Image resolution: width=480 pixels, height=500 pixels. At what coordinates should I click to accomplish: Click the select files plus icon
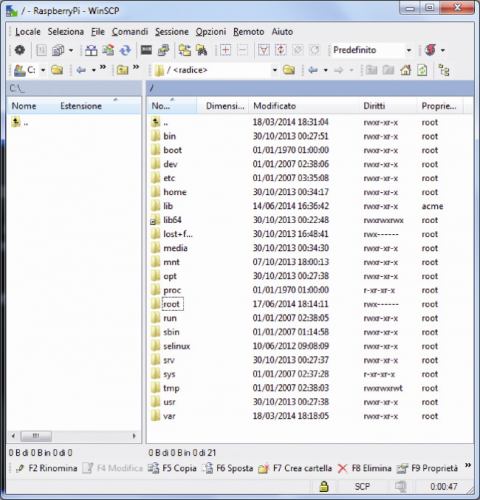click(x=226, y=50)
